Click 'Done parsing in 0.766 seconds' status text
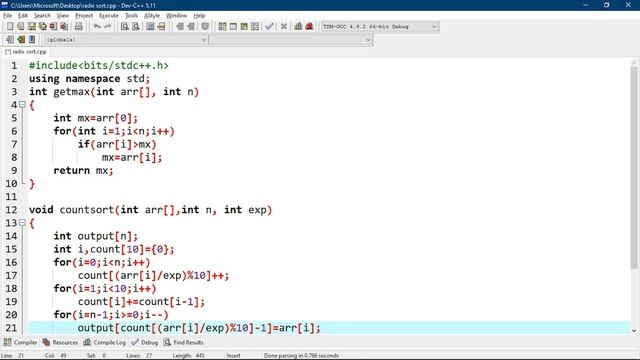The image size is (640, 360). (301, 356)
